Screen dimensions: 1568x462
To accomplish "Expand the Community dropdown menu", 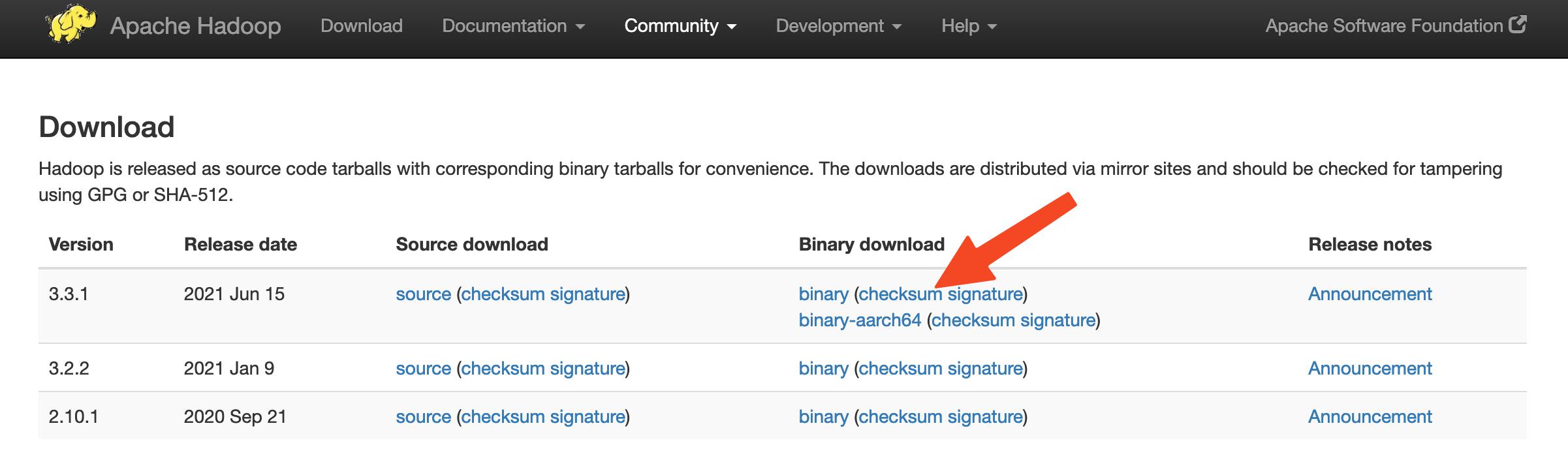I will click(680, 26).
